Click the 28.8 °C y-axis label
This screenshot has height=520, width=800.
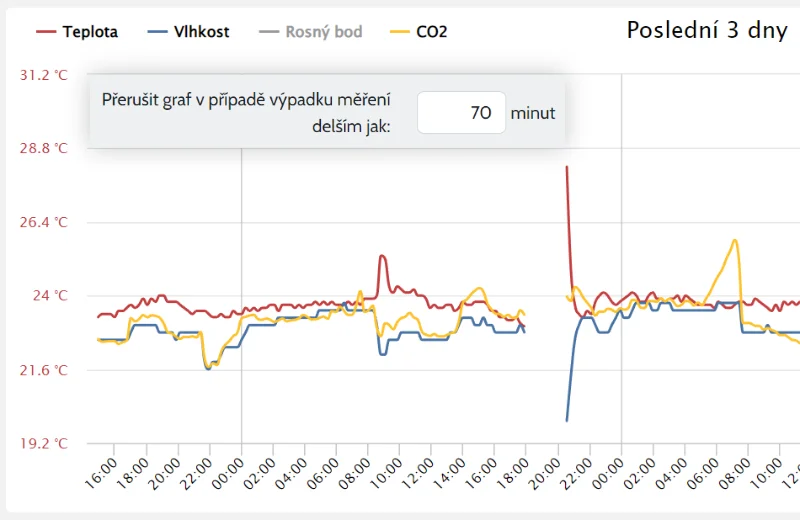coord(42,149)
